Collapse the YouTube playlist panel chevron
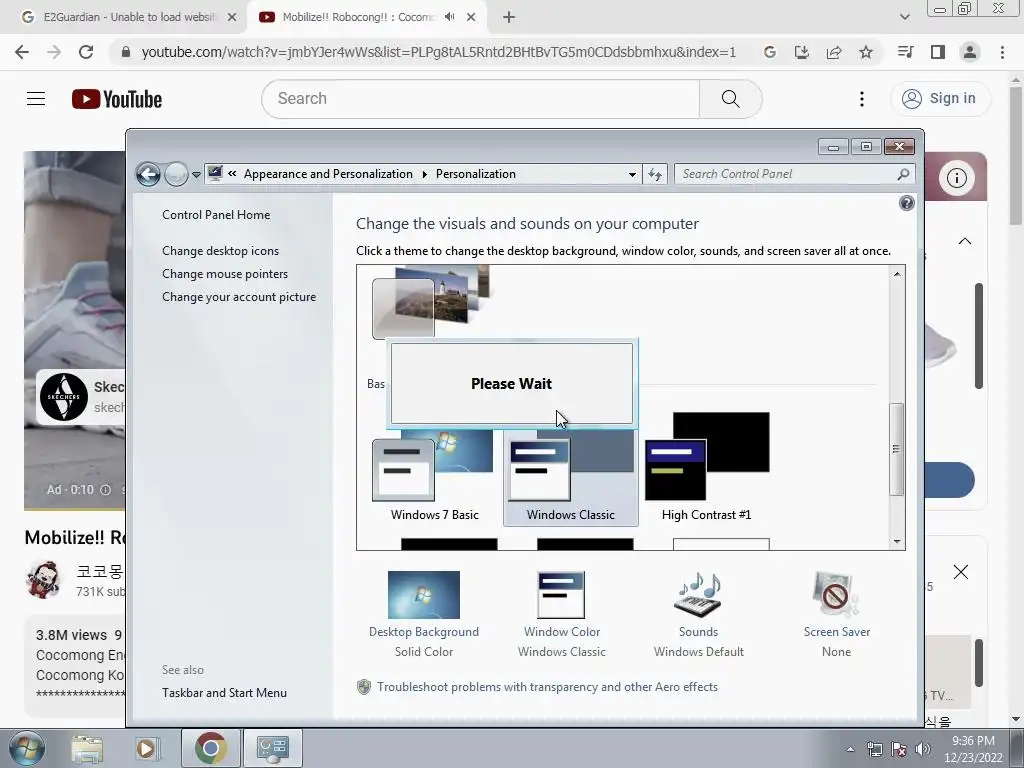This screenshot has height=768, width=1024. (x=965, y=241)
